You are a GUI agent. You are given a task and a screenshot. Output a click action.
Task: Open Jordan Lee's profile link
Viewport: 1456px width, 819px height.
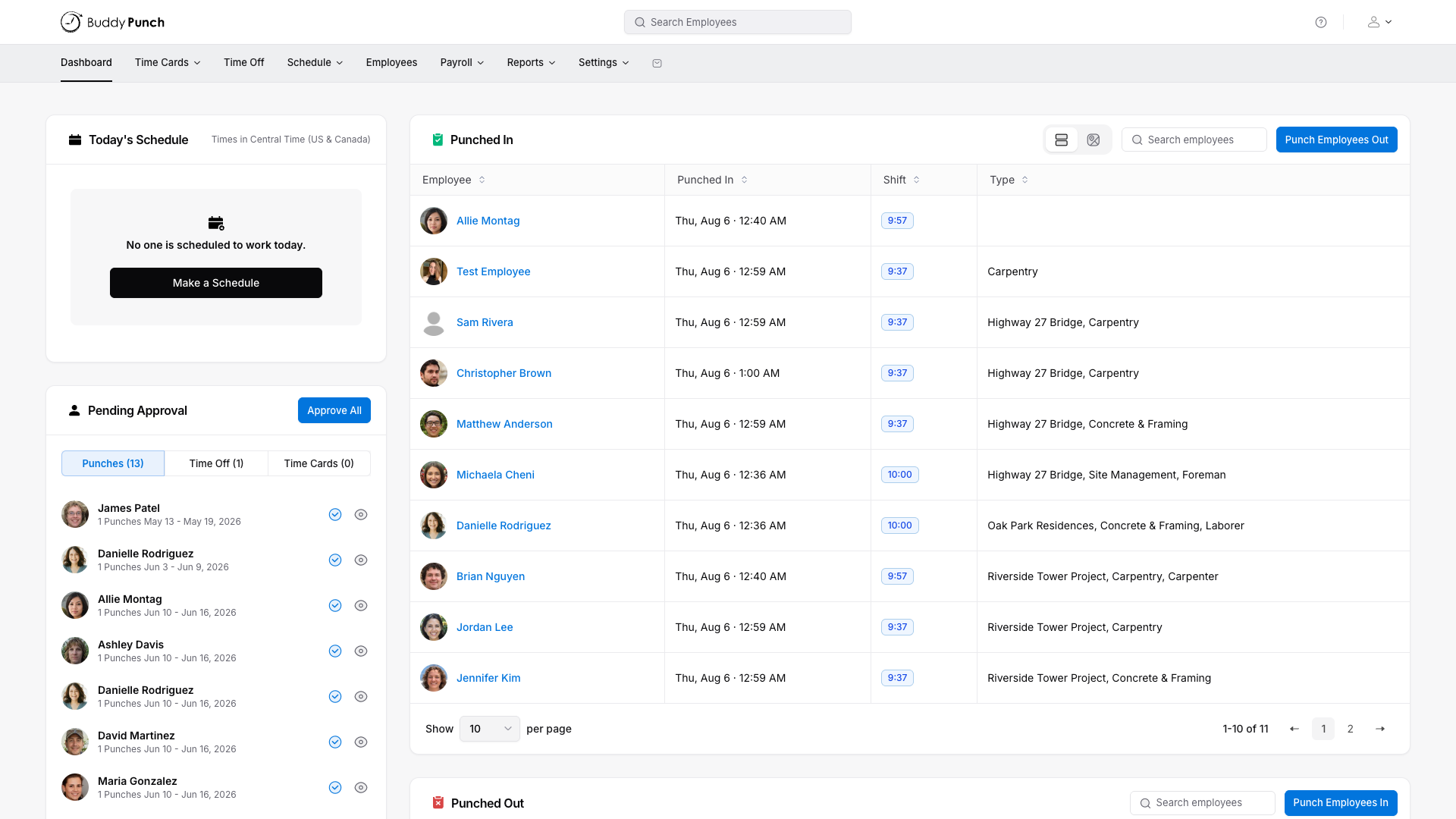[x=485, y=627]
